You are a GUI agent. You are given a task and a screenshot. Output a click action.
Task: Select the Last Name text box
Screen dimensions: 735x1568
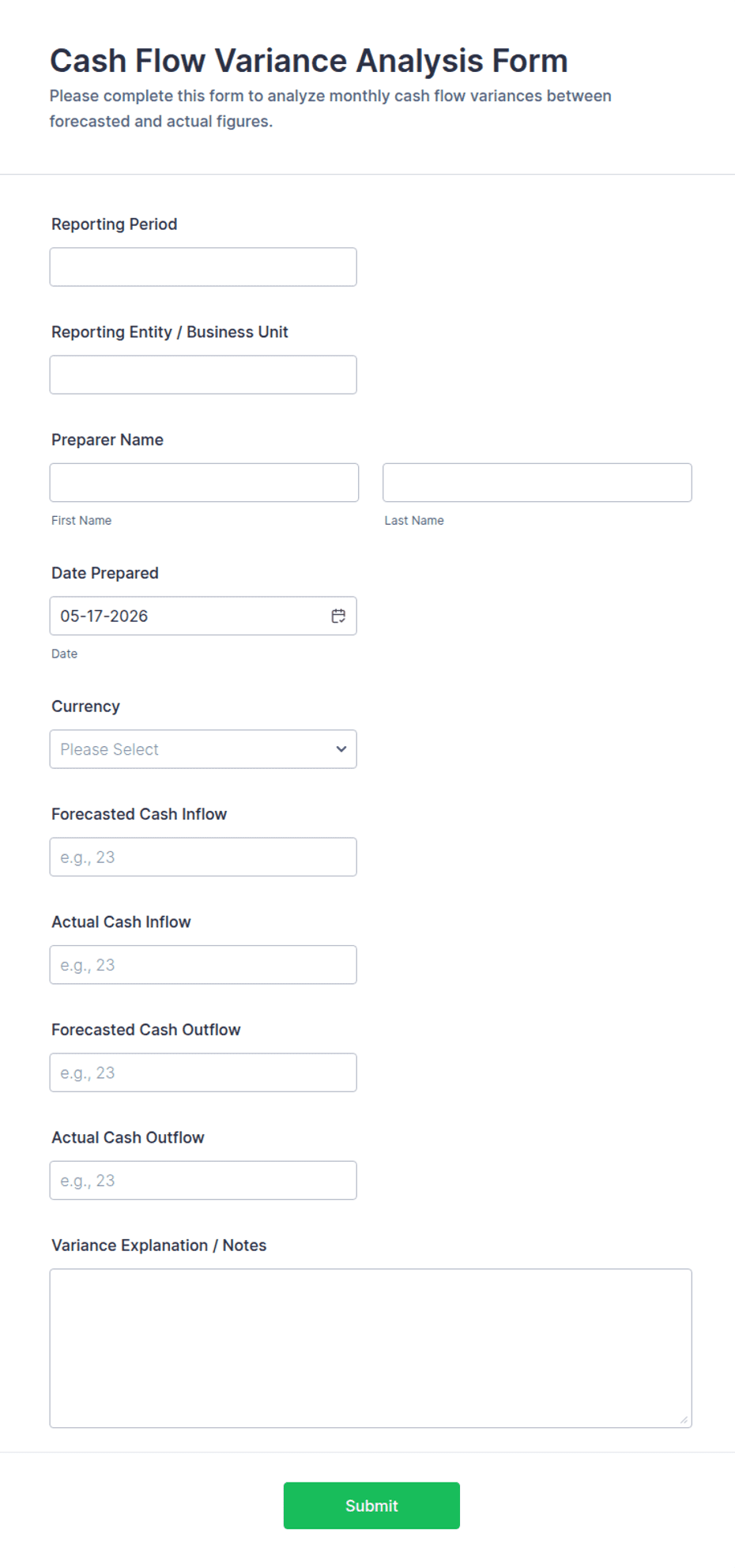[537, 482]
